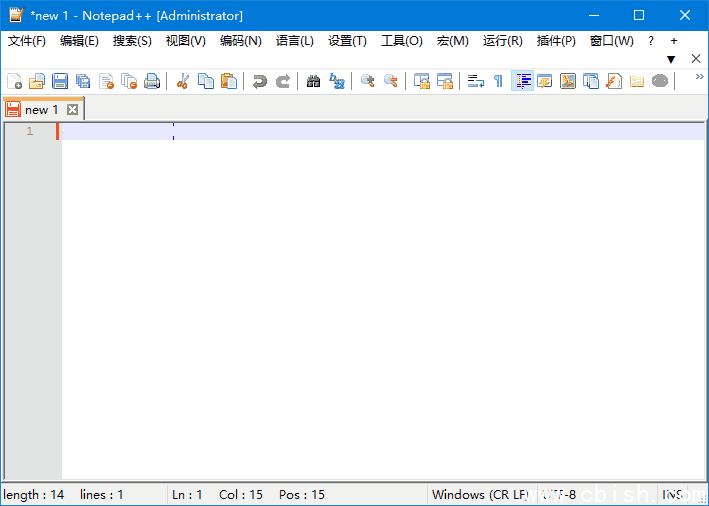709x506 pixels.
Task: Toggle the highlighted indent guide button
Action: 522,81
